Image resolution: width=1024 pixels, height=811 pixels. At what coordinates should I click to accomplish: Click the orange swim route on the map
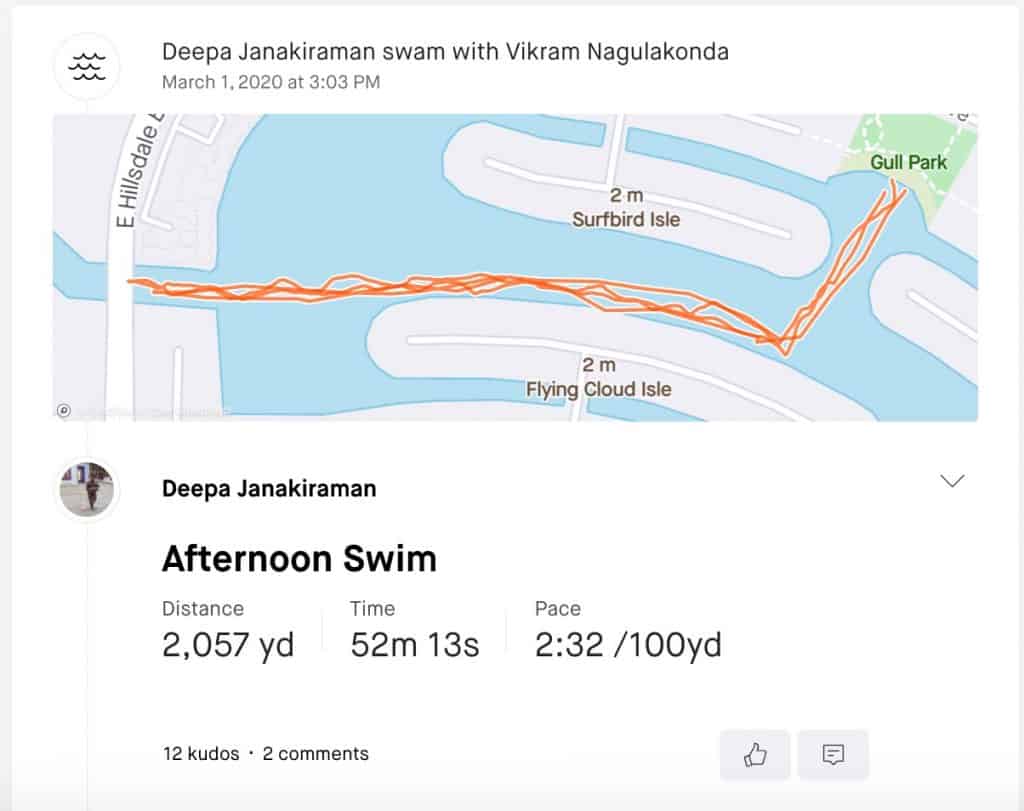click(x=400, y=287)
